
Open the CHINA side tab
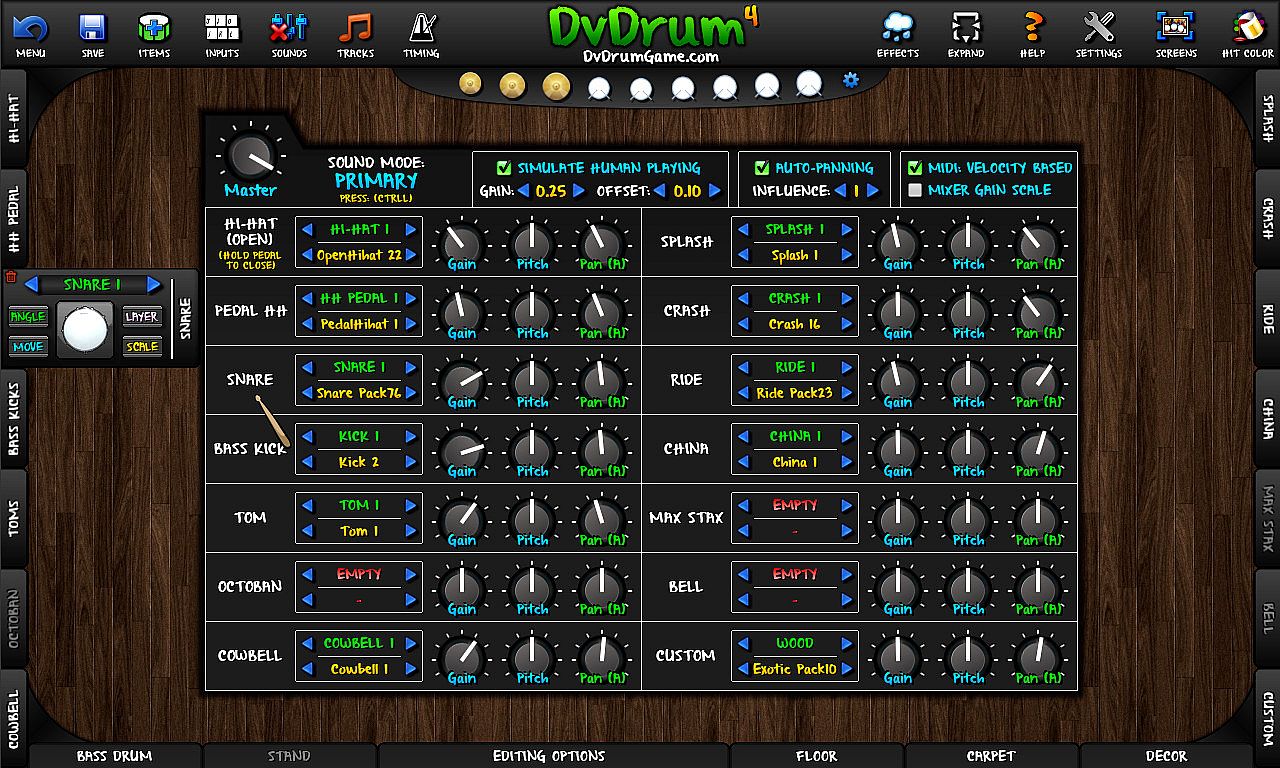(x=1267, y=419)
